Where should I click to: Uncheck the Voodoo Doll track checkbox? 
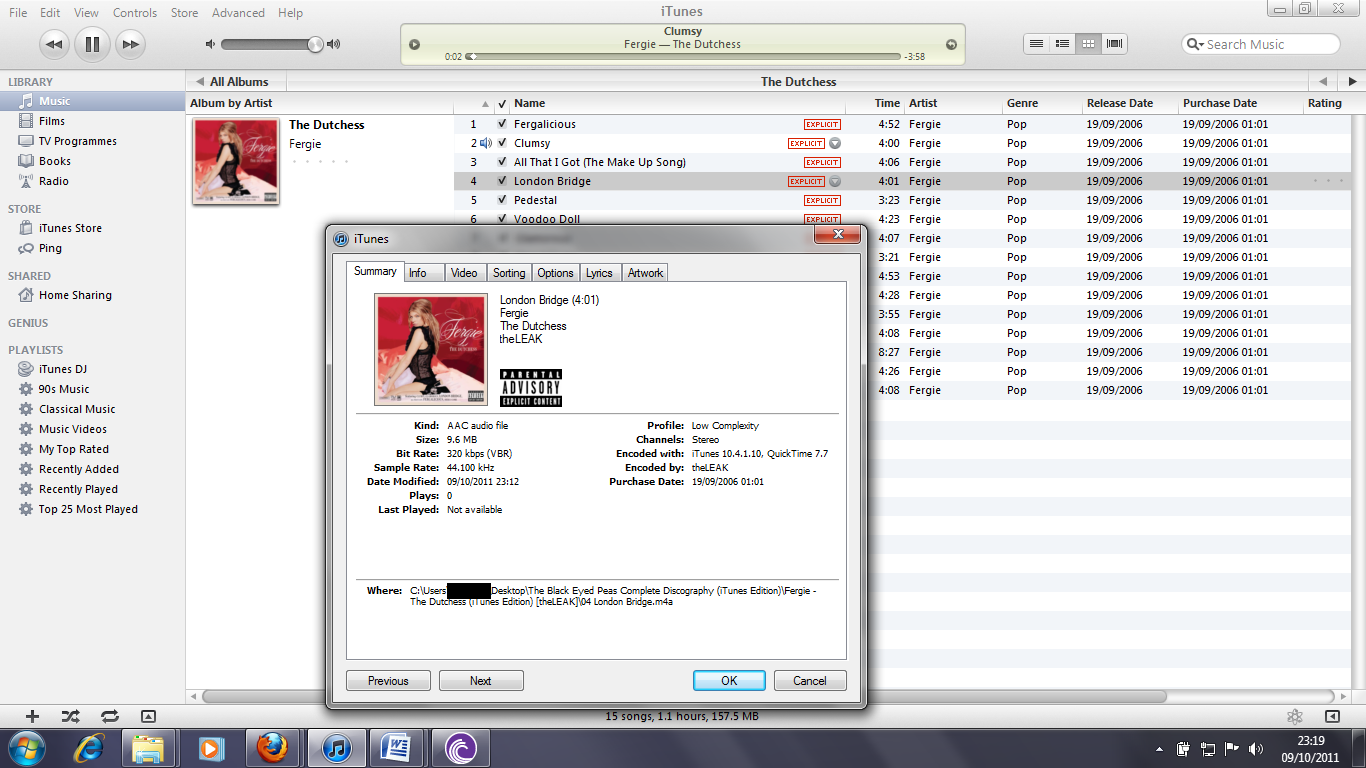coord(502,218)
